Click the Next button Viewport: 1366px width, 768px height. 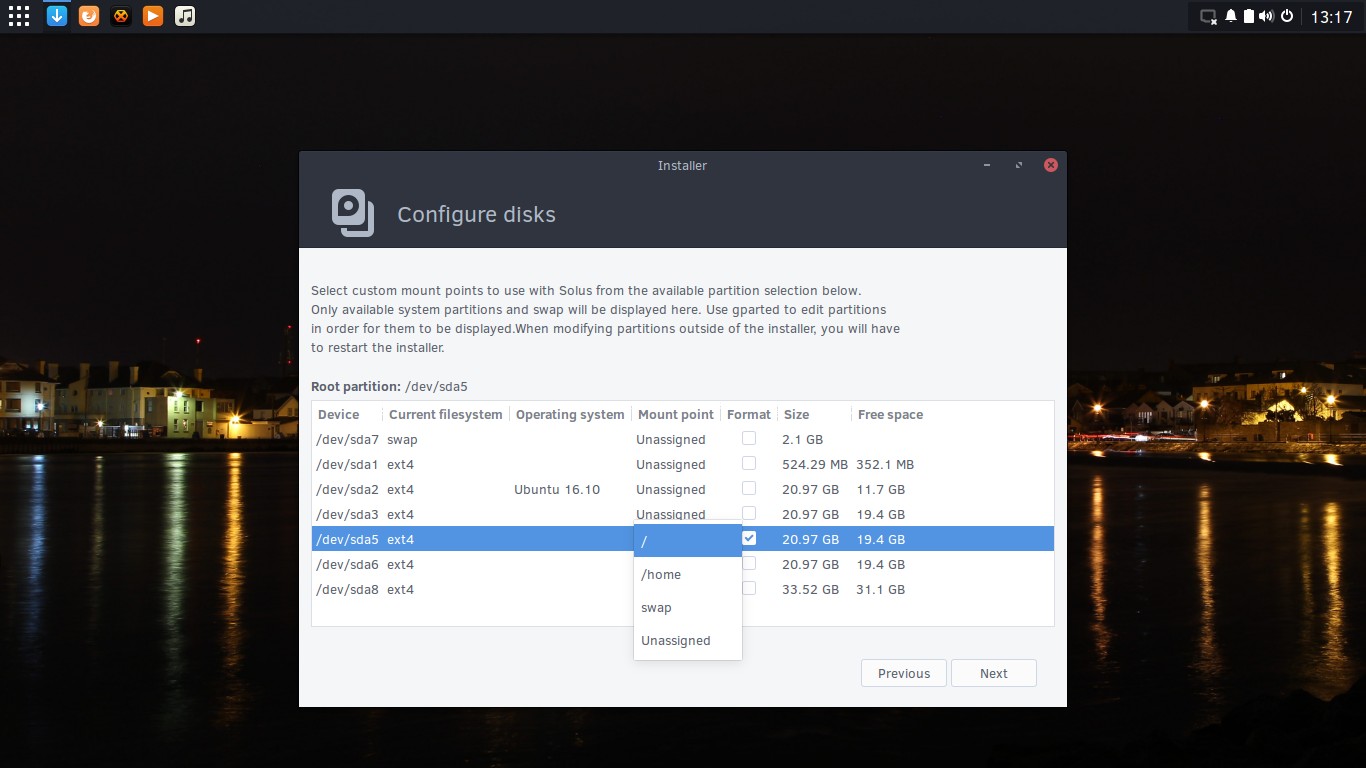coord(993,672)
